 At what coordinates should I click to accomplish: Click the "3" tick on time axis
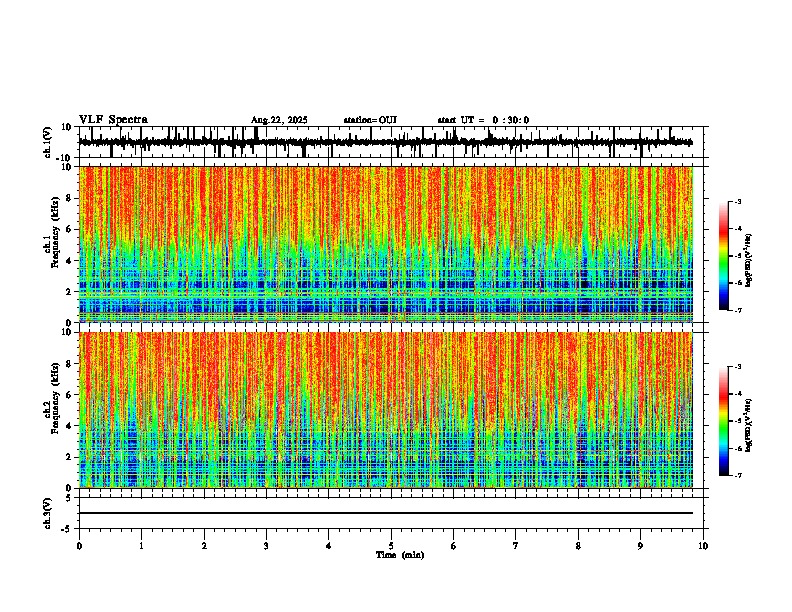pyautogui.click(x=266, y=546)
